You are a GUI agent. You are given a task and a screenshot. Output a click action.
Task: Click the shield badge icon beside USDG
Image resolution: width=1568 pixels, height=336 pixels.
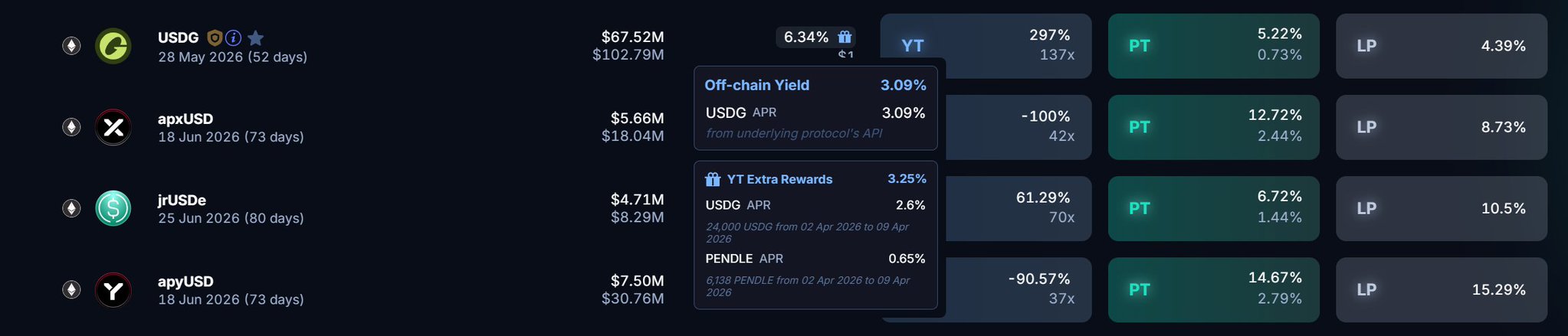[x=215, y=38]
